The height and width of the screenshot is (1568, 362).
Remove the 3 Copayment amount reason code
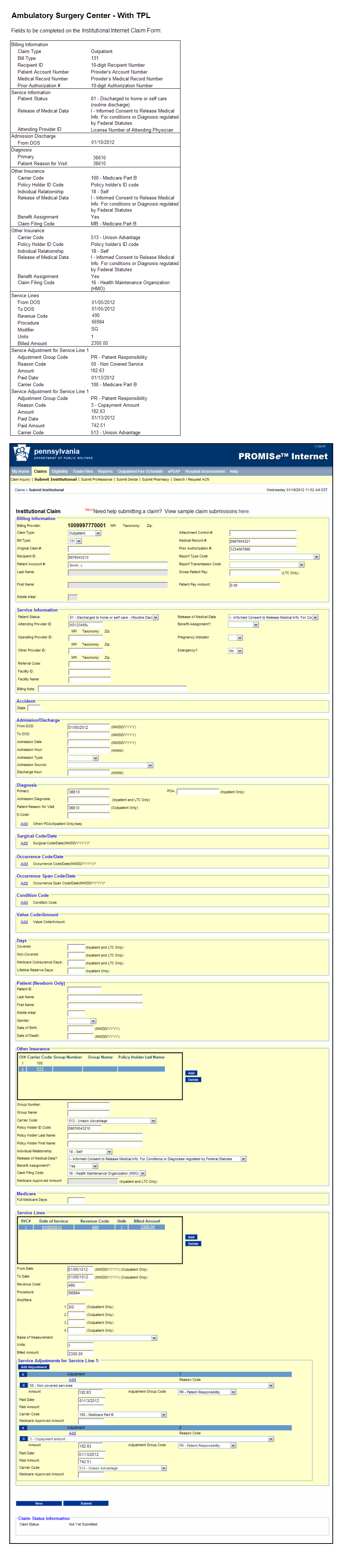tap(23, 1438)
